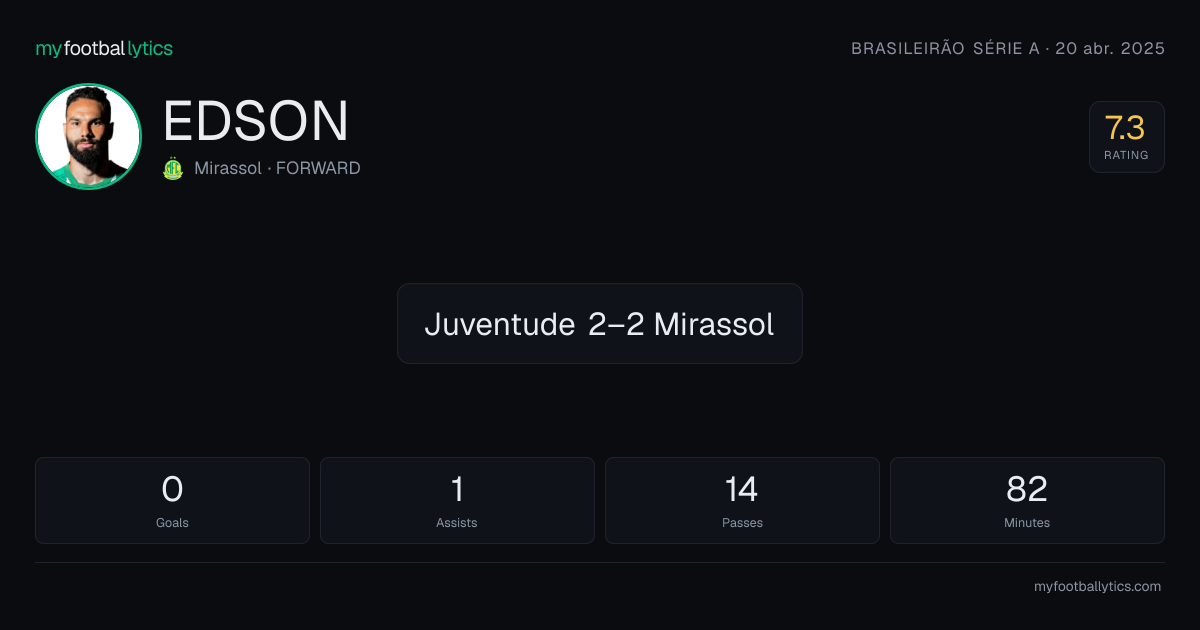This screenshot has height=630, width=1200.
Task: Select the Passes stat card
Action: [742, 500]
